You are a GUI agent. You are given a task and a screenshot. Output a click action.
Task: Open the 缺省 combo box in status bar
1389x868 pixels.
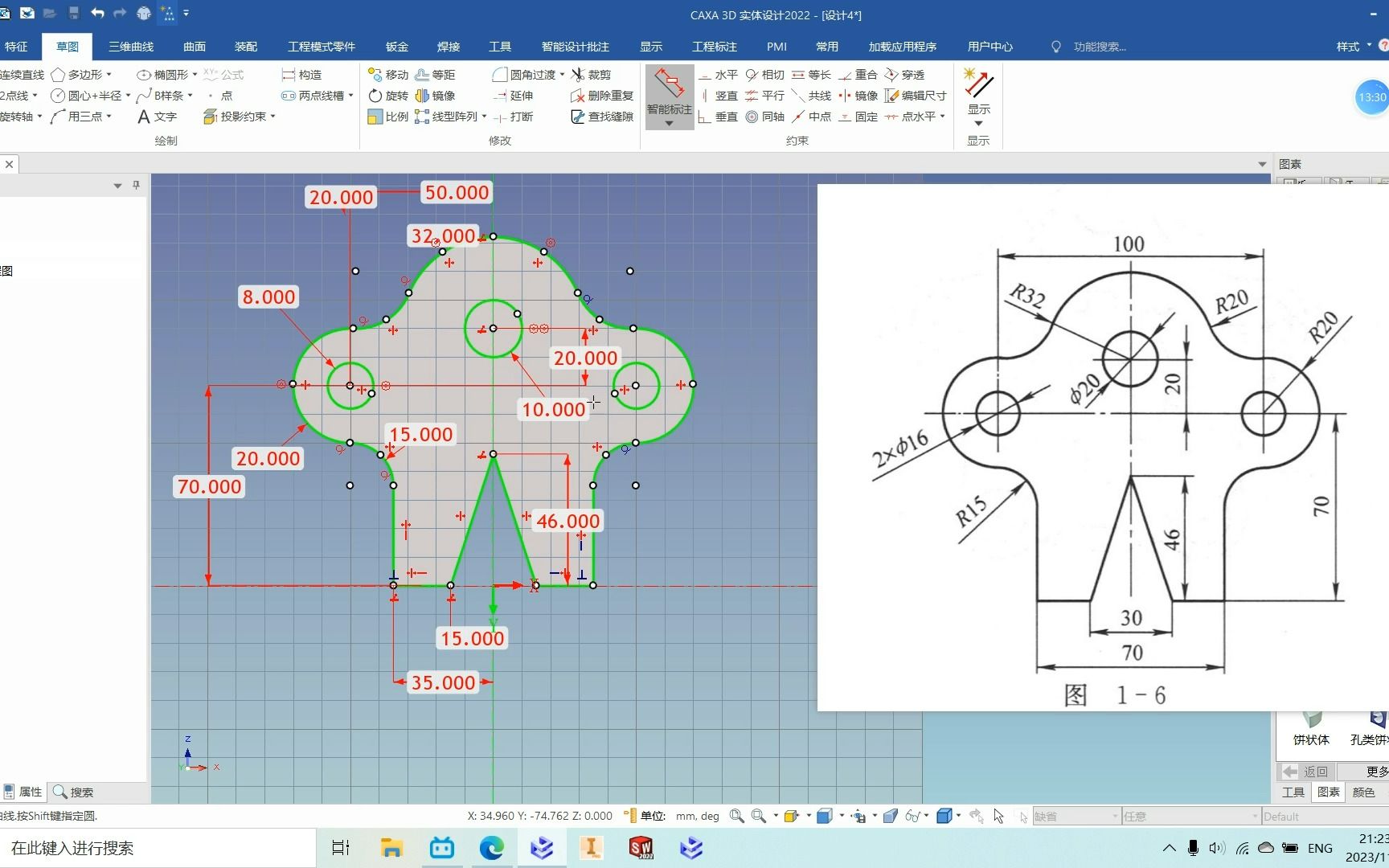click(x=1076, y=817)
